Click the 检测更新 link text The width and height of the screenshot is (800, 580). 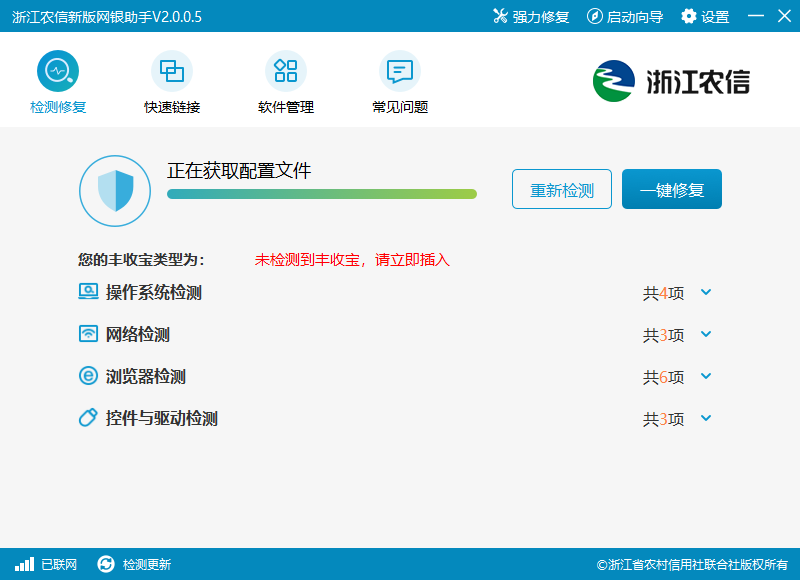(147, 565)
